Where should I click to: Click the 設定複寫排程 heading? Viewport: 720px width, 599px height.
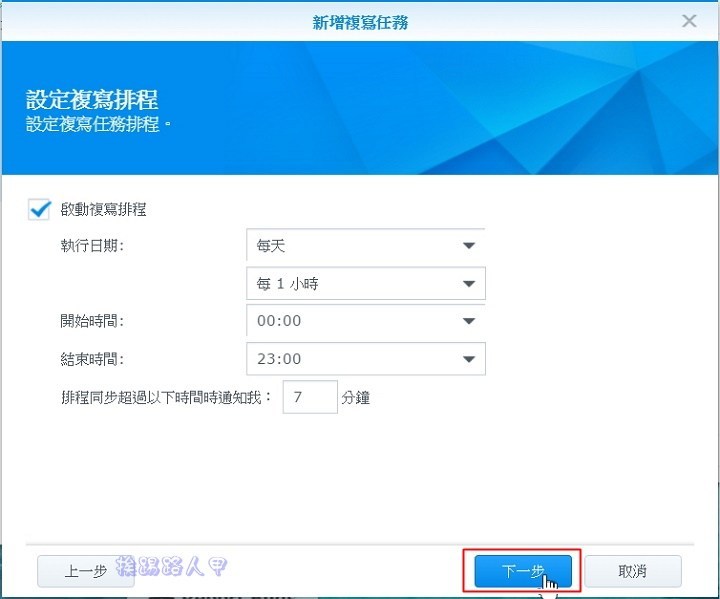coord(92,100)
